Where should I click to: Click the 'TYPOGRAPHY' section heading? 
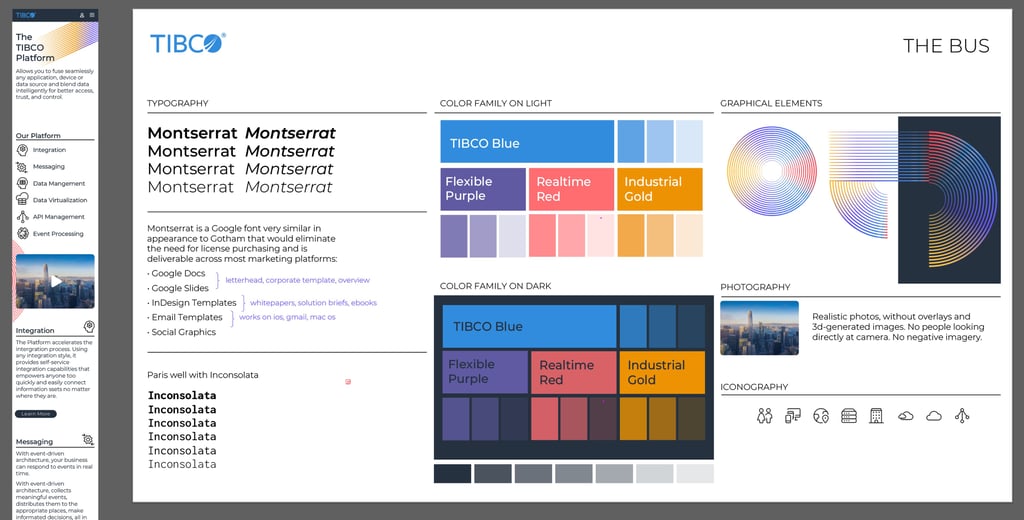178,103
